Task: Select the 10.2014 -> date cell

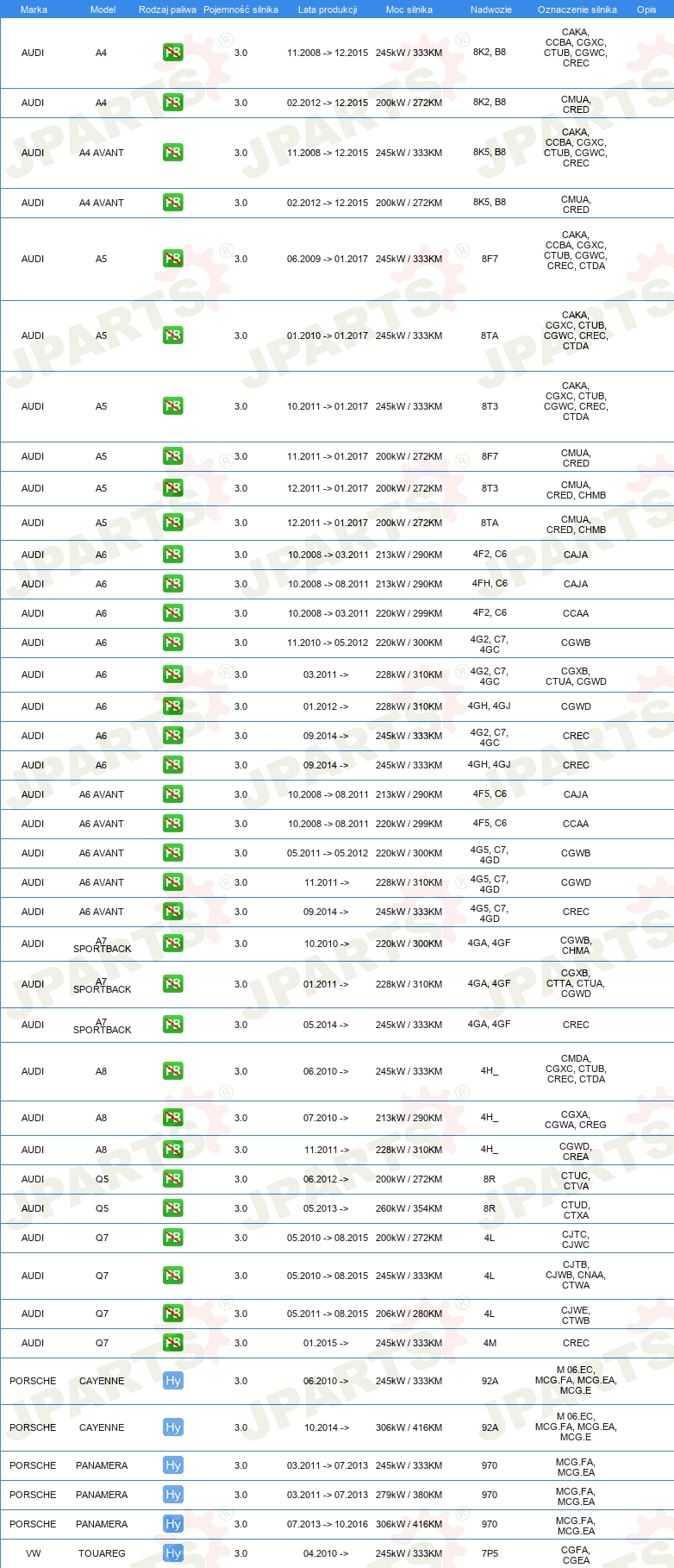Action: click(x=326, y=1427)
